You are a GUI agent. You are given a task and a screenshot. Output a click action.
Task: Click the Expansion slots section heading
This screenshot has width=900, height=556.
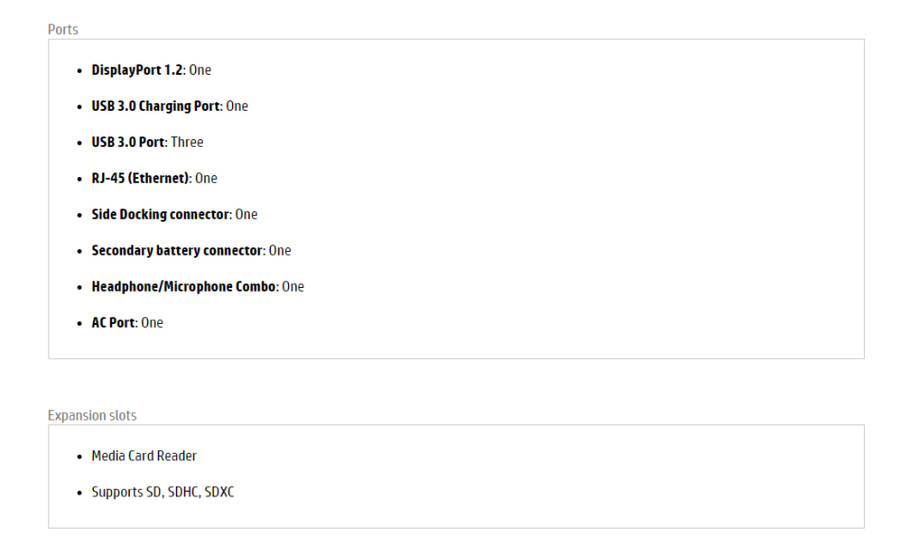pyautogui.click(x=92, y=415)
